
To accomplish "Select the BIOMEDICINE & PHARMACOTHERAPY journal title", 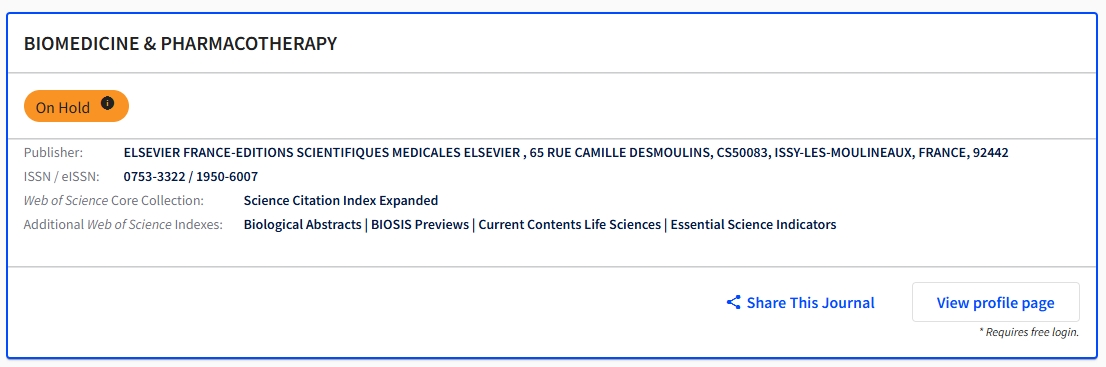I will click(x=181, y=43).
